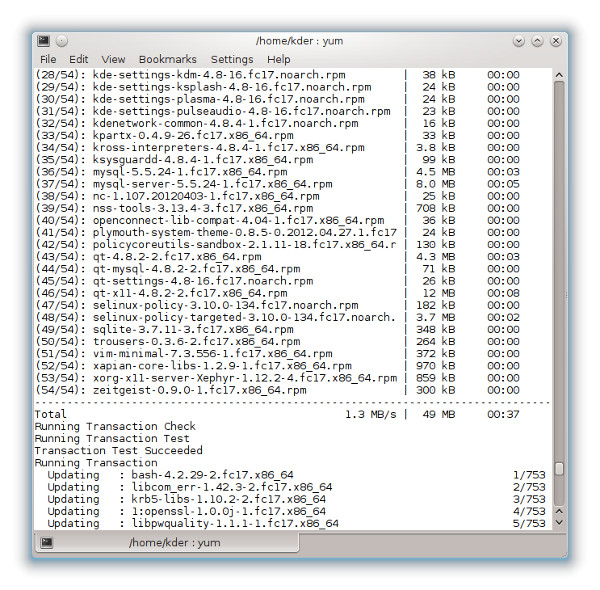The image size is (600, 590).
Task: Close the Konsole window
Action: (x=556, y=41)
